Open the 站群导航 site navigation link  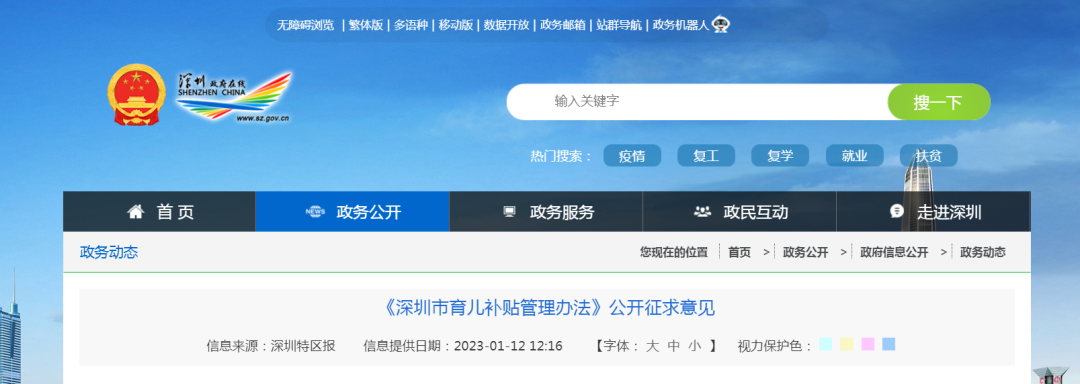point(619,25)
